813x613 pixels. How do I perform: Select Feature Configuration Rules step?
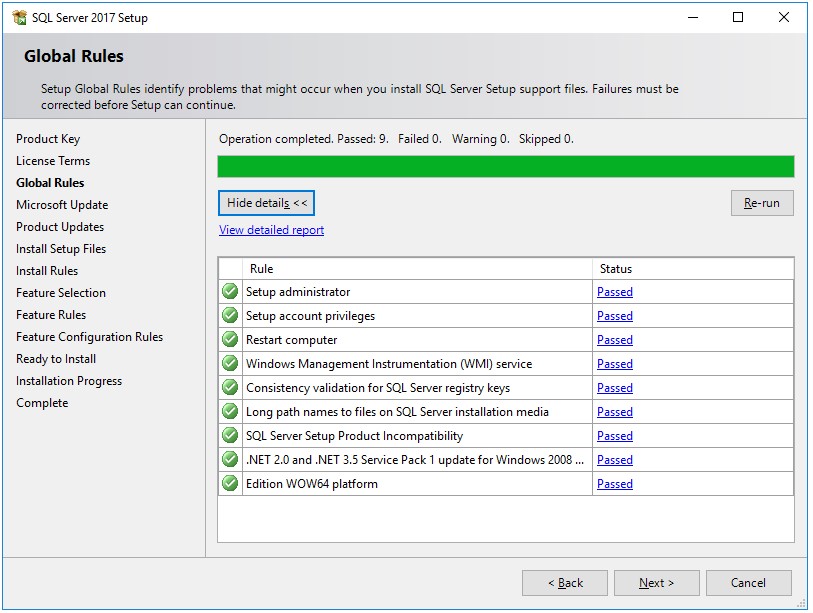tap(89, 337)
